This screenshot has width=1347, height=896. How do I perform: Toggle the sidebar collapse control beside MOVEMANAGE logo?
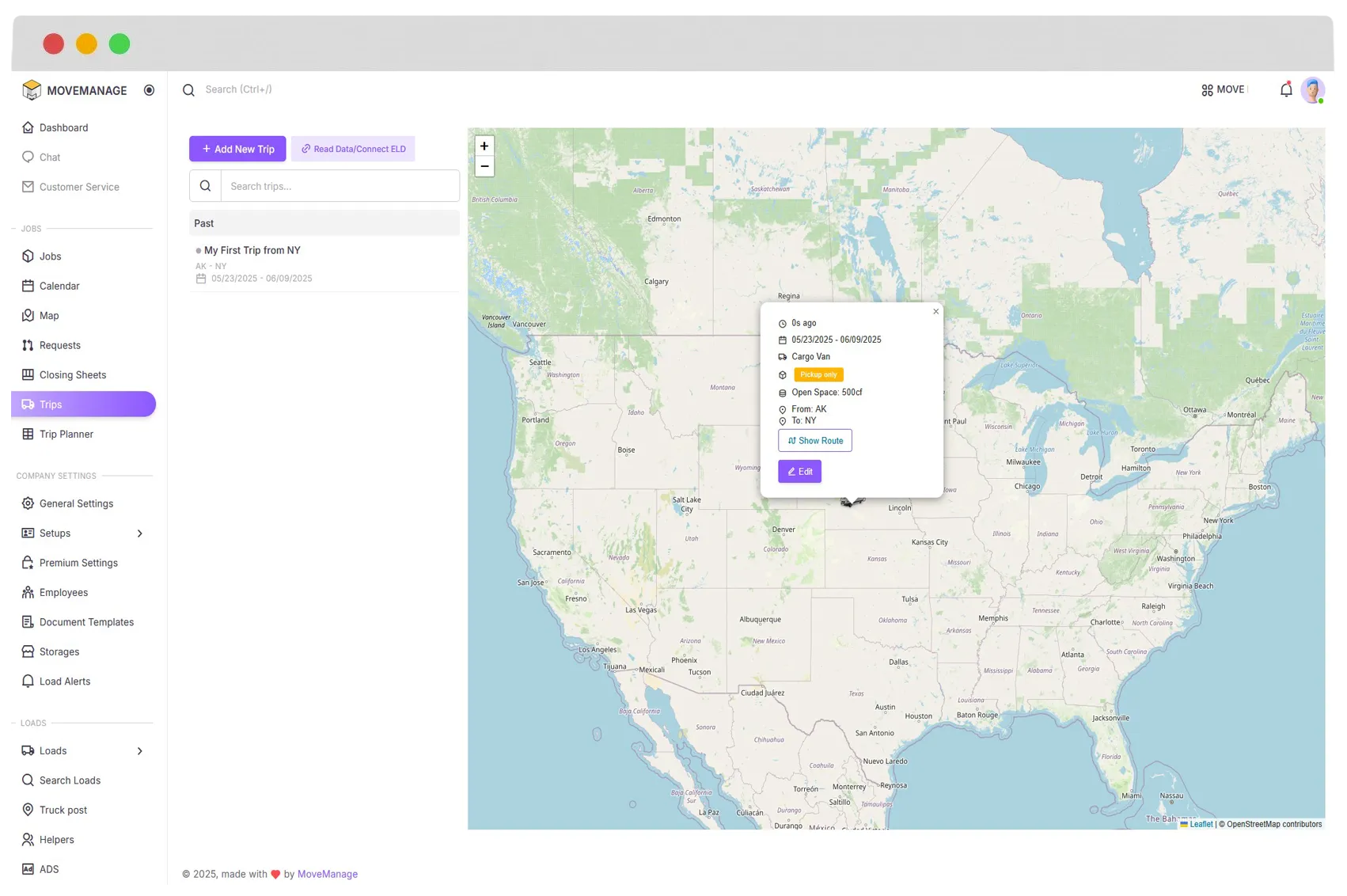(x=149, y=90)
